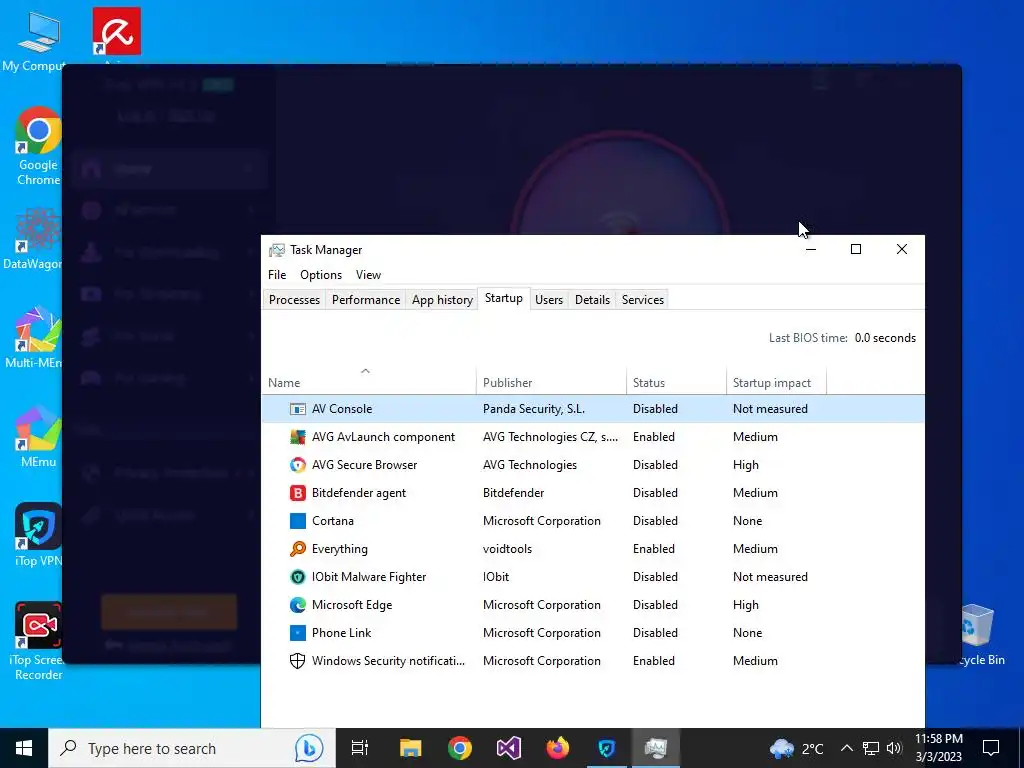The image size is (1024, 768).
Task: Open Visual Studio from the taskbar
Action: [509, 748]
